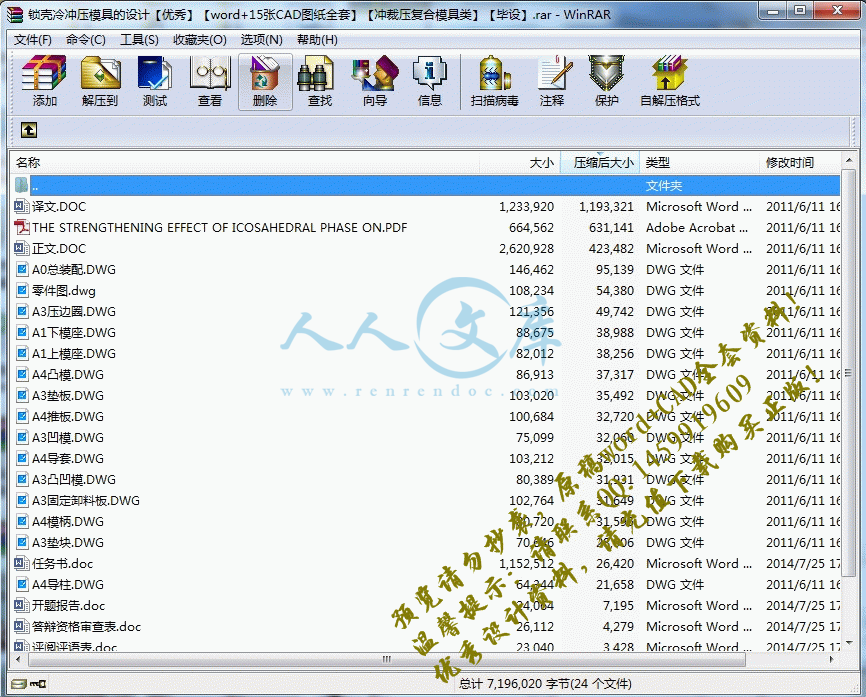Click the DWG icon of A4导柱.DWG
Viewport: 866px width, 697px height.
[x=22, y=584]
